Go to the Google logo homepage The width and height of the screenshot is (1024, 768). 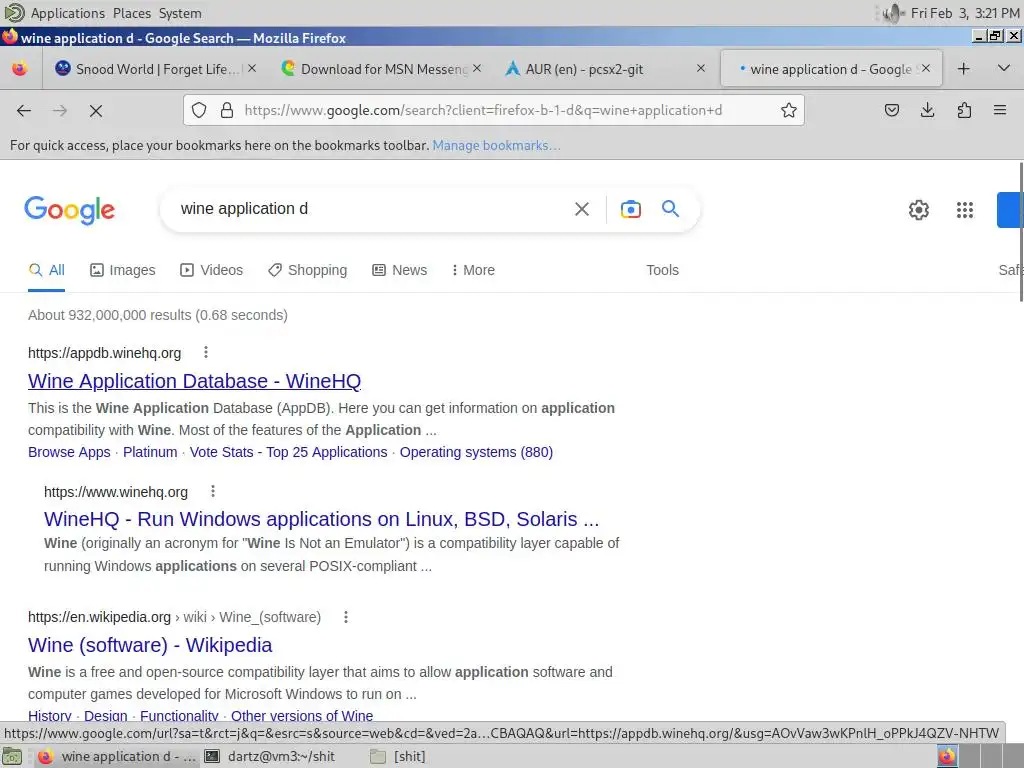[70, 210]
